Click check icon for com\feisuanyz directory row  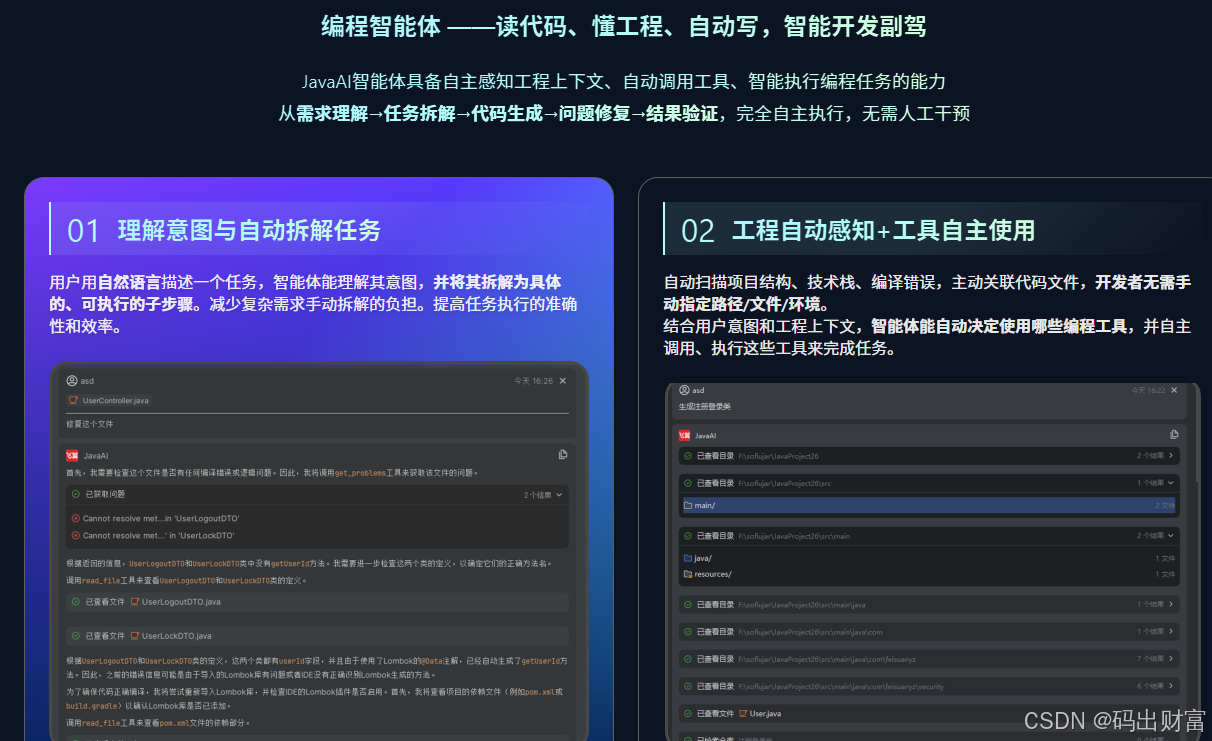(x=688, y=659)
